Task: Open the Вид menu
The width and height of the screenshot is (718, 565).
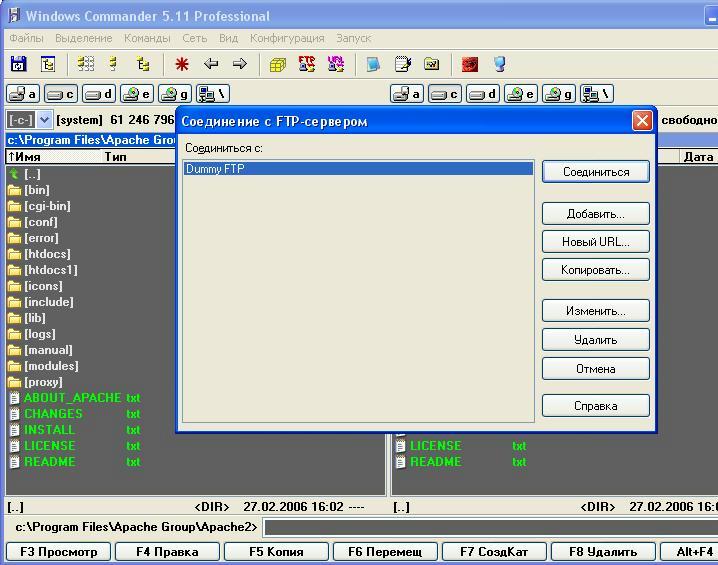Action: [x=228, y=38]
